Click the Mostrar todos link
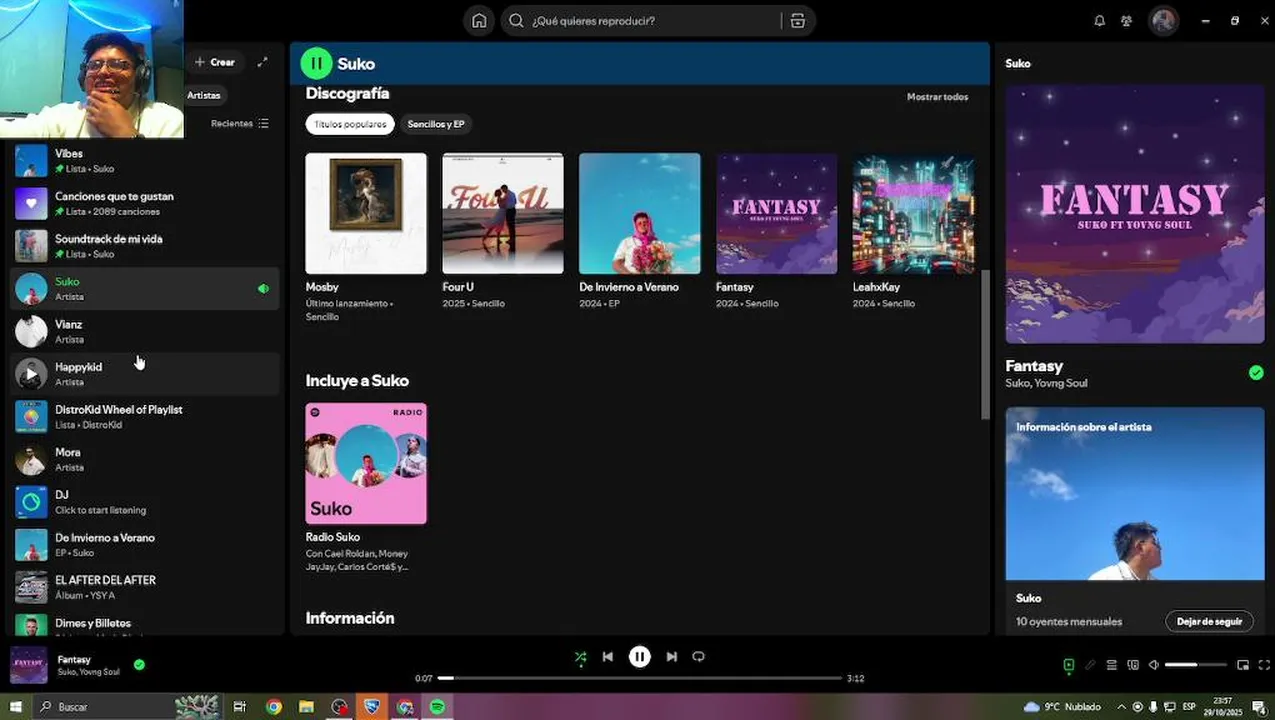Screen dimensions: 1275x720 pyautogui.click(x=937, y=97)
